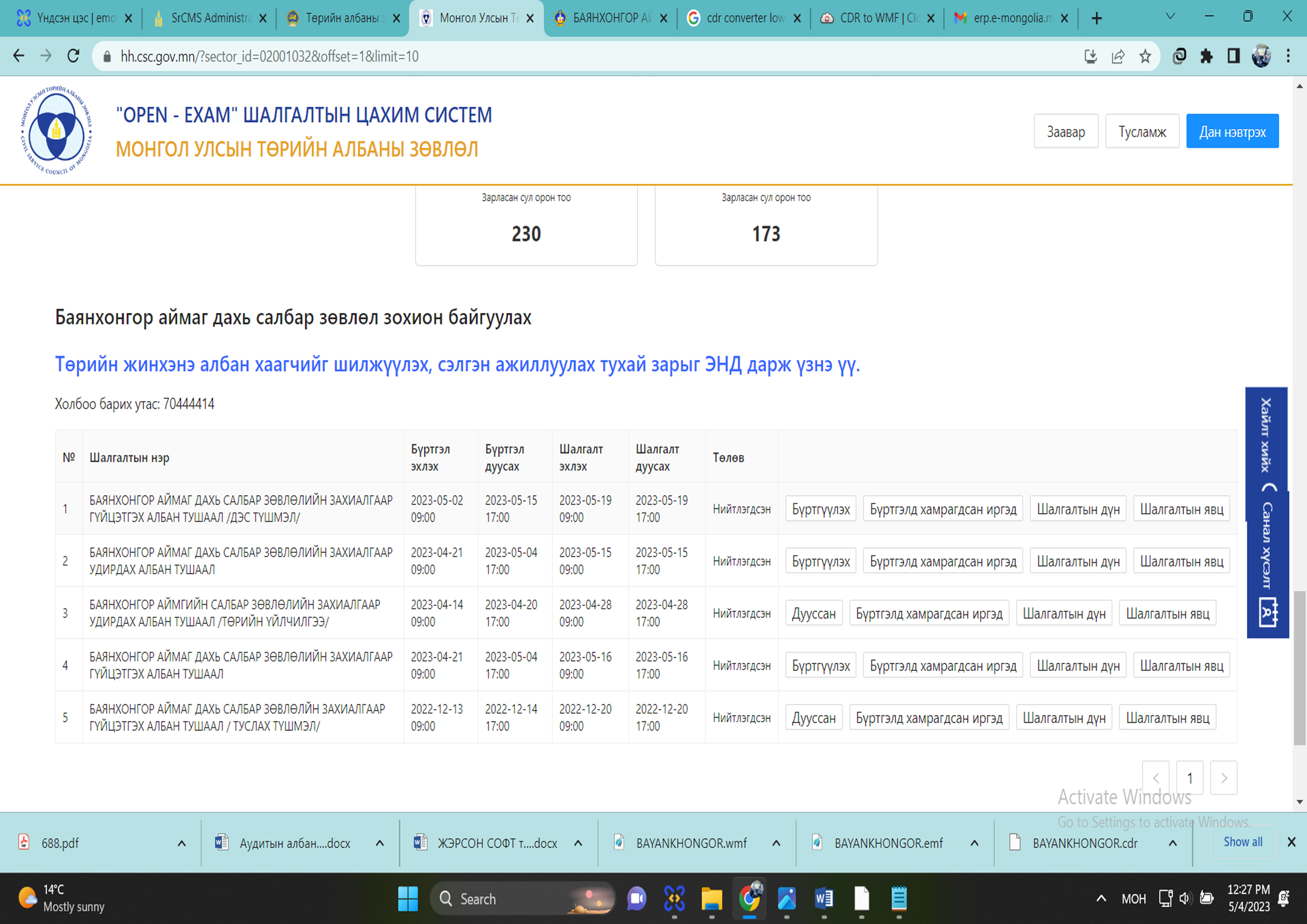The height and width of the screenshot is (924, 1307).
Task: Click Show all downloads
Action: 1243,842
